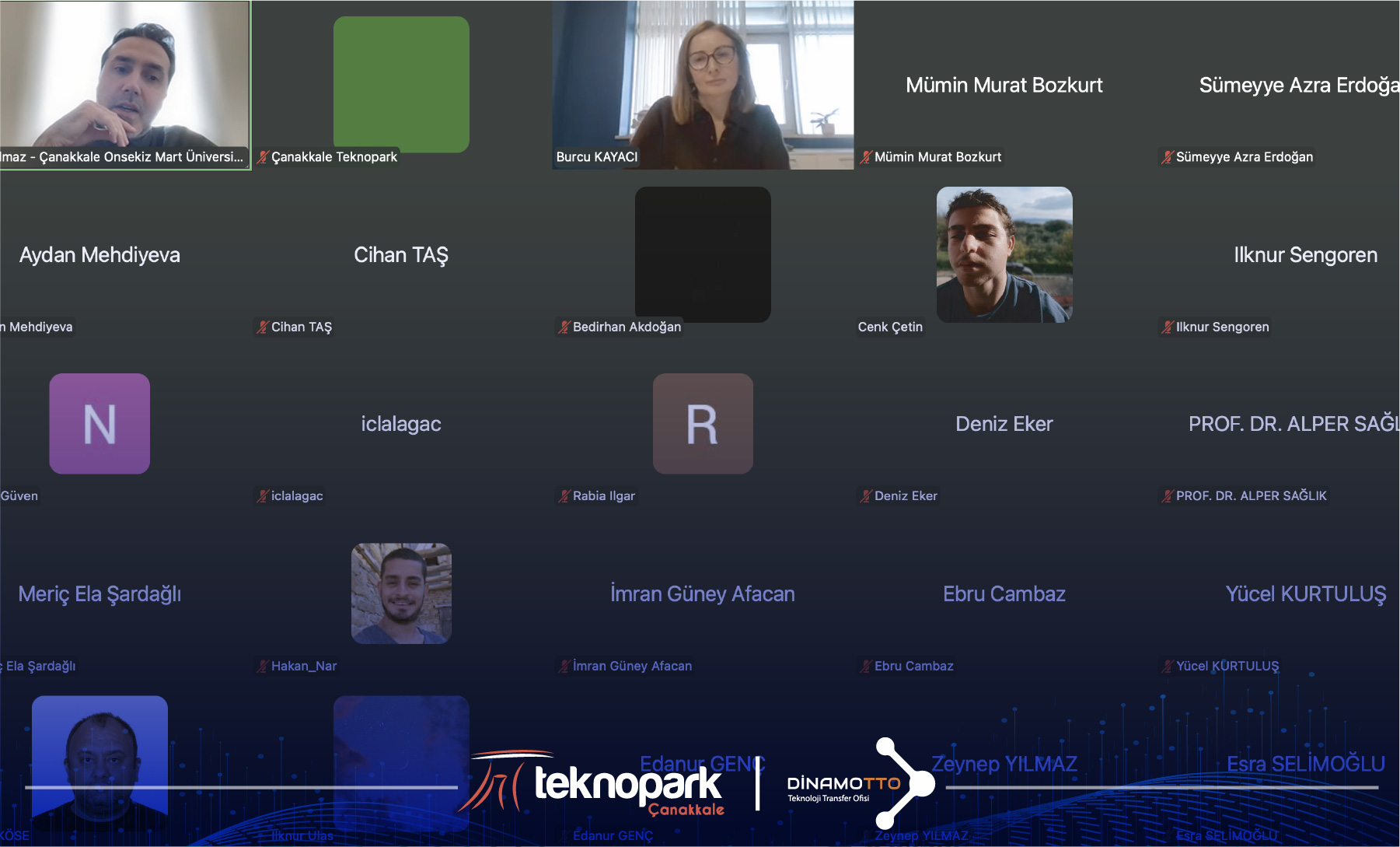Click Hakan_Nar's profile picture

(401, 593)
